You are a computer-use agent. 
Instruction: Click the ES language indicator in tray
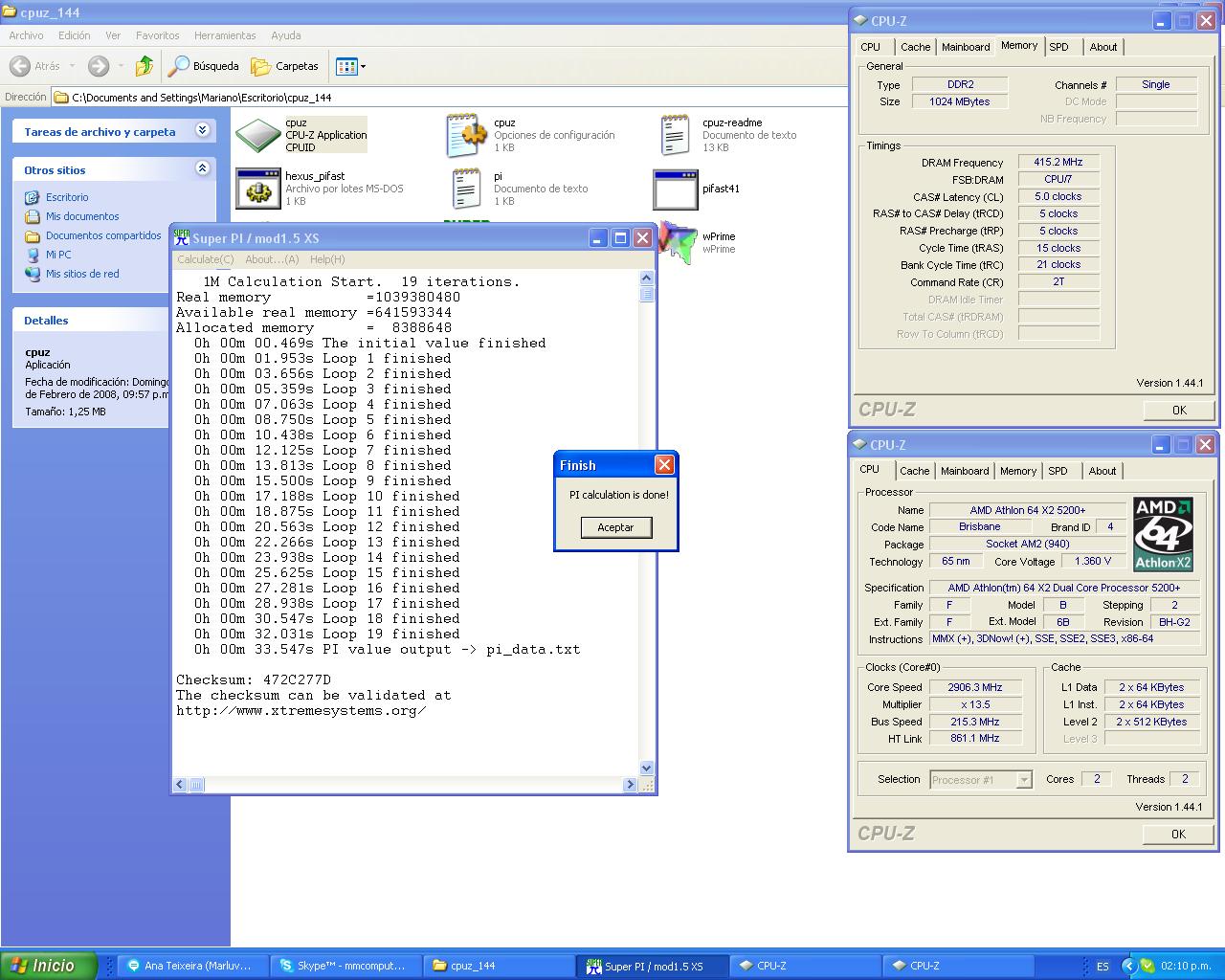point(1102,967)
